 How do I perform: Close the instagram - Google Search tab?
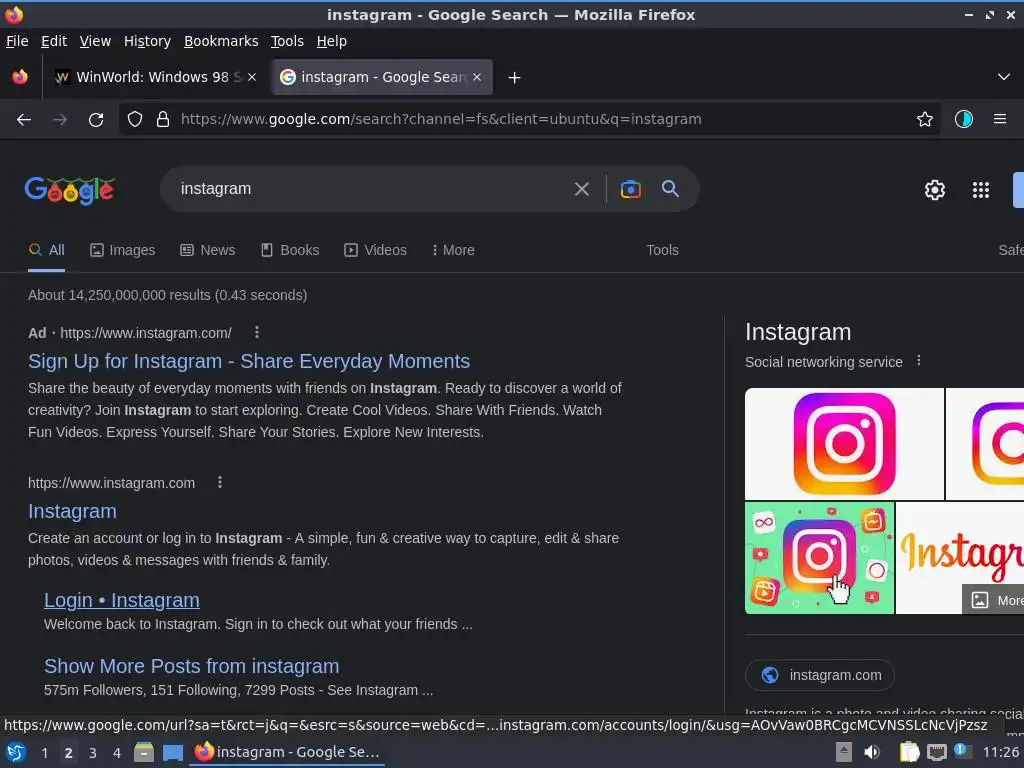click(x=477, y=77)
